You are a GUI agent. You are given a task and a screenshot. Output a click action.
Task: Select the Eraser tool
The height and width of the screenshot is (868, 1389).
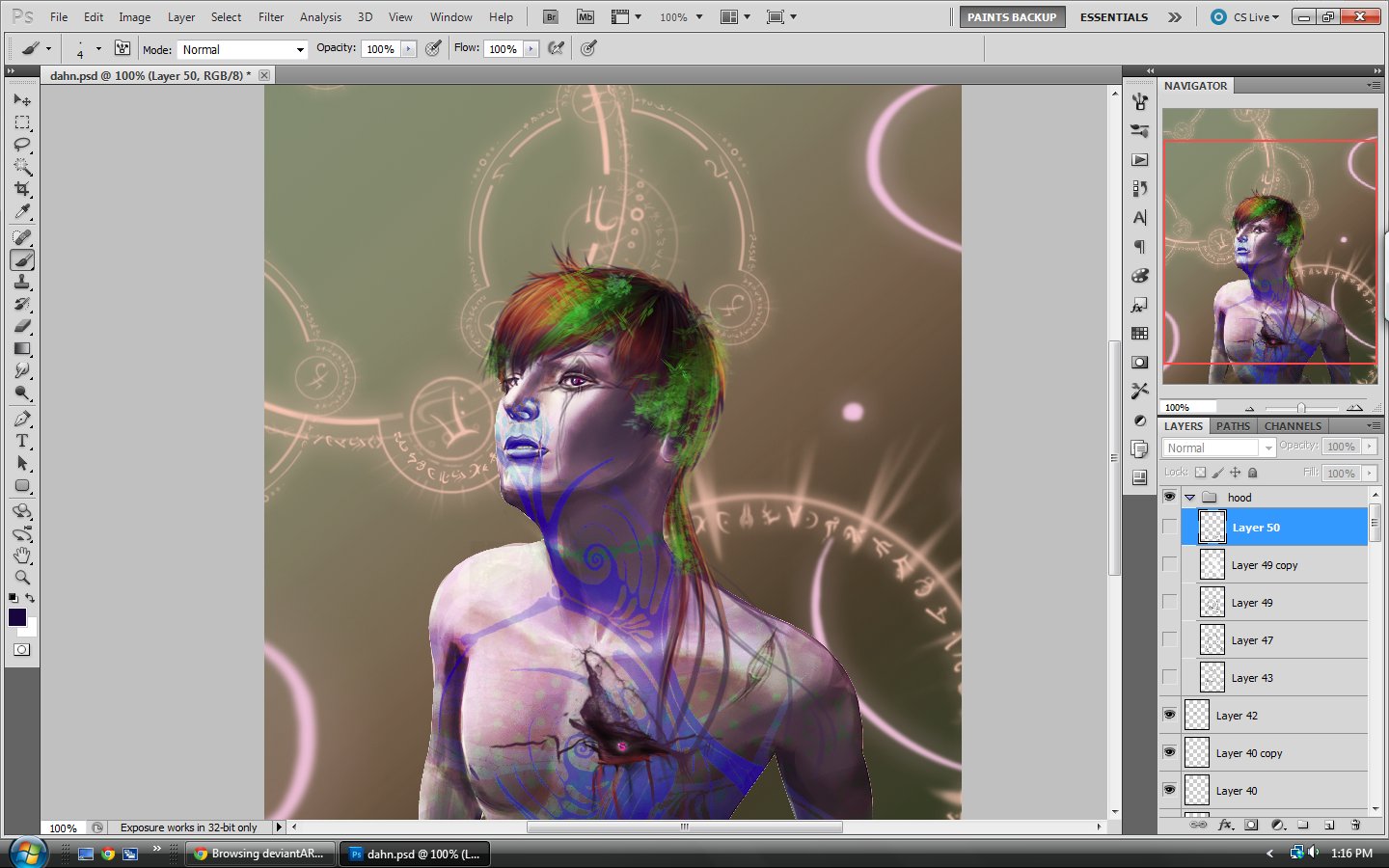click(x=22, y=326)
